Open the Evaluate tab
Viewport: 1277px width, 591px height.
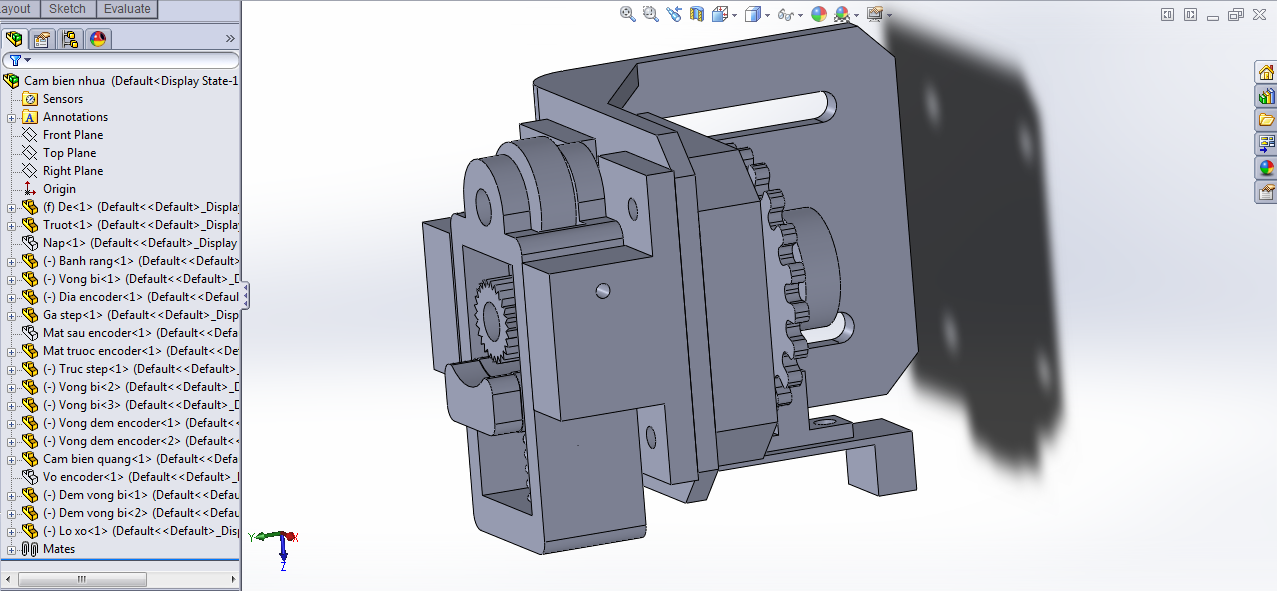[128, 8]
